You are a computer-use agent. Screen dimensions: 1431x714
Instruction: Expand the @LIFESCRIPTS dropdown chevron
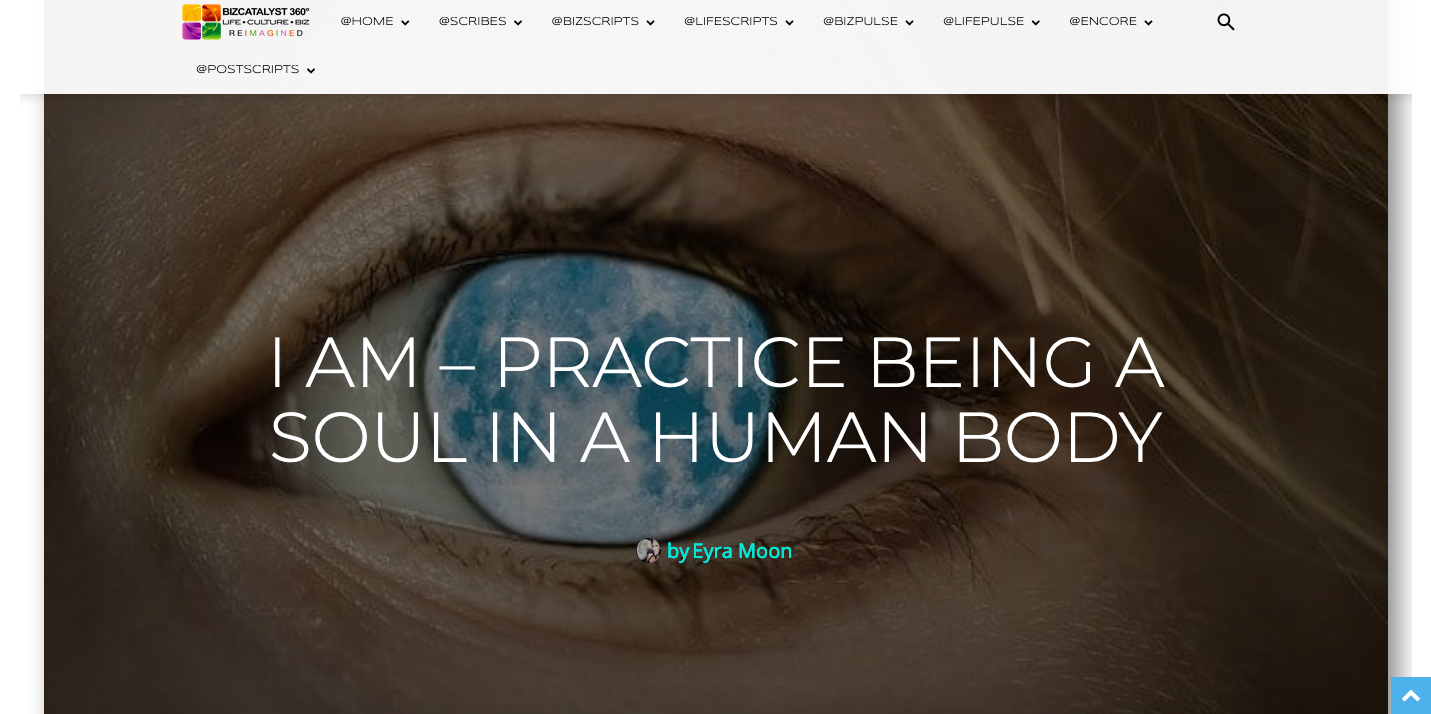tap(789, 23)
